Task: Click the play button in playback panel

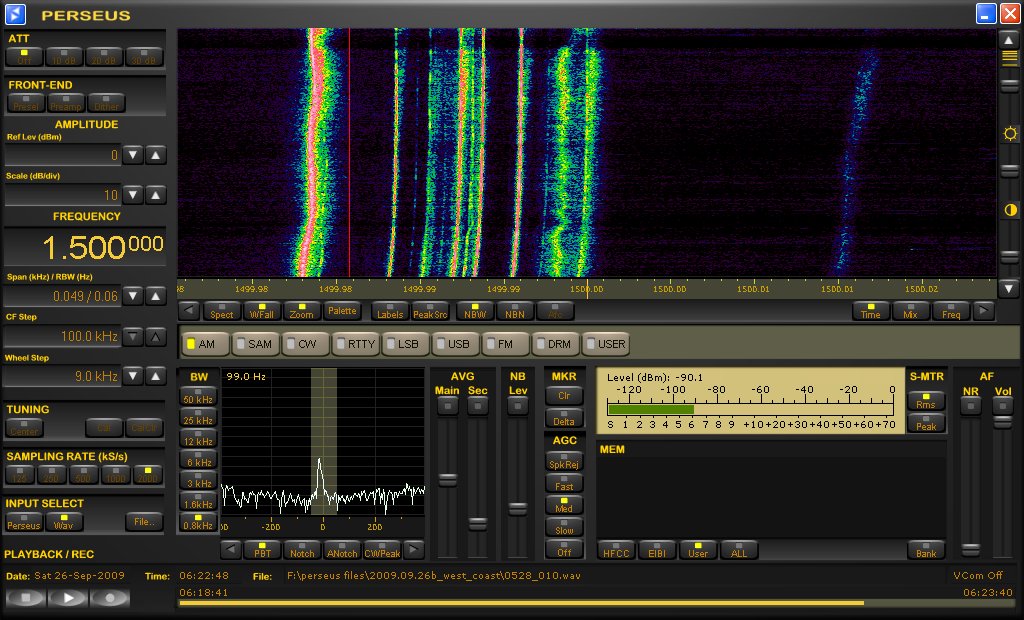Action: coord(68,597)
